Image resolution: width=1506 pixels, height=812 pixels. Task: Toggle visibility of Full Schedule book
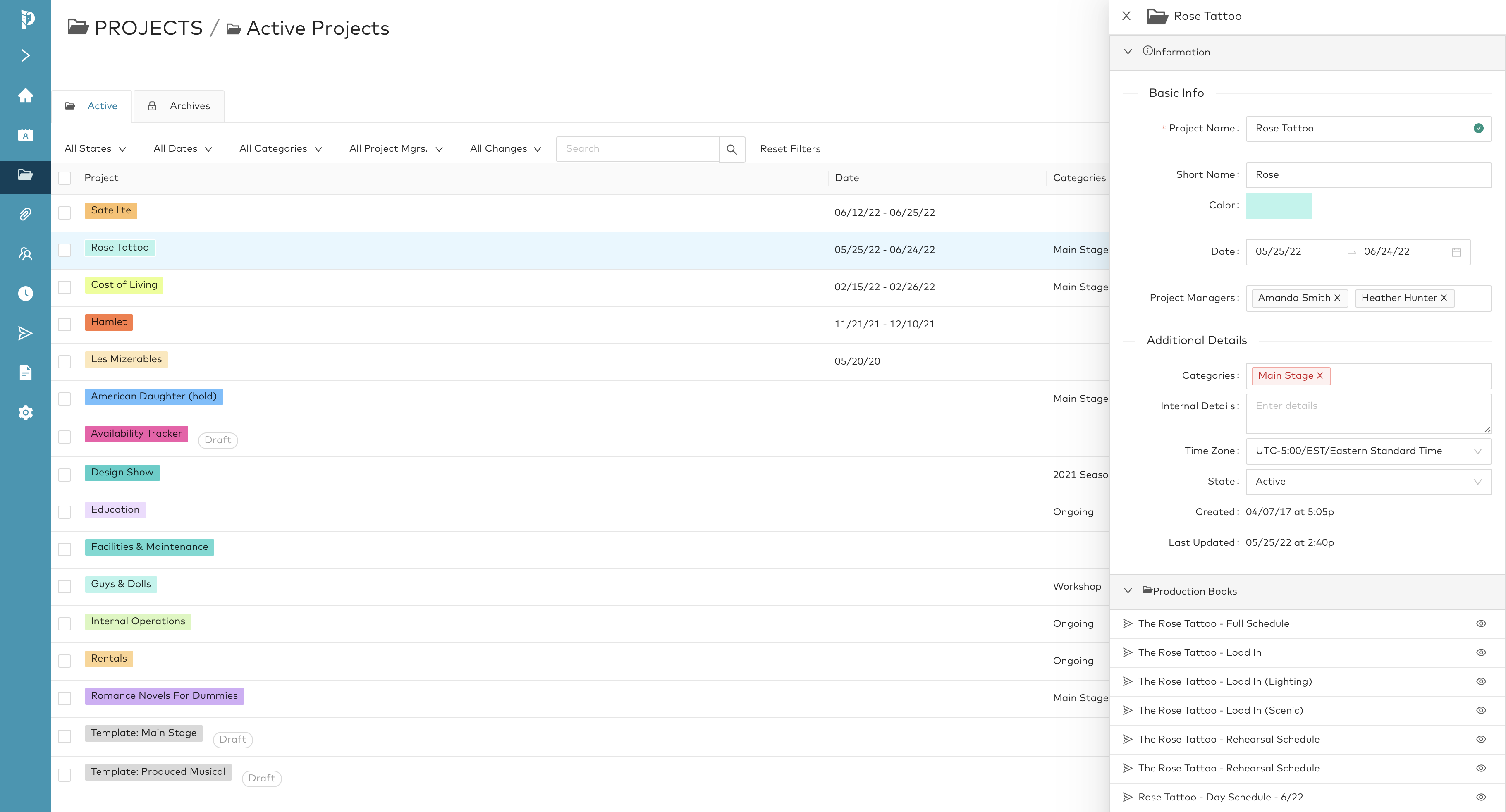tap(1481, 624)
